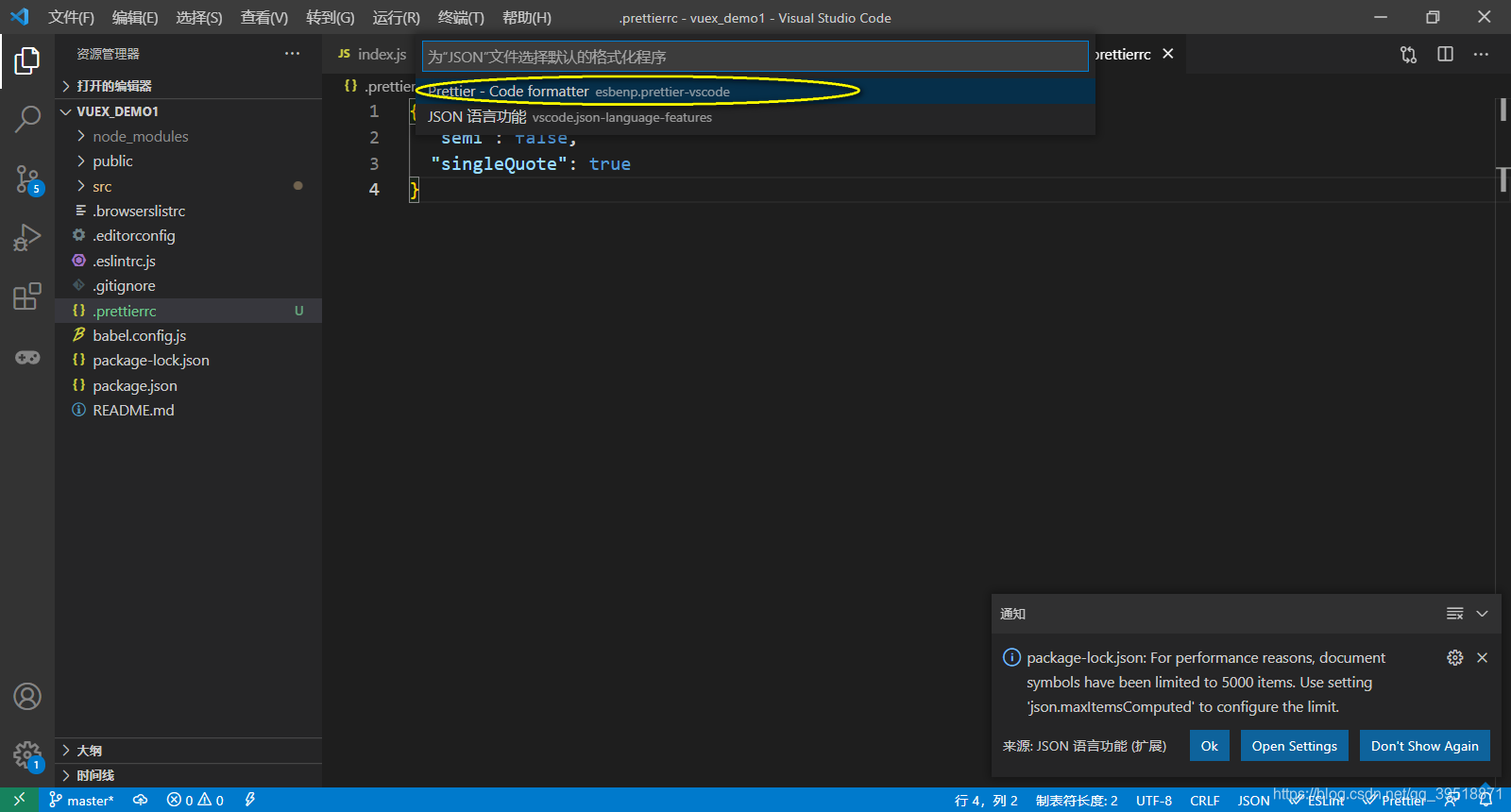This screenshot has width=1511, height=812.
Task: Click 行 4, 列 2 cursor position
Action: pos(986,801)
